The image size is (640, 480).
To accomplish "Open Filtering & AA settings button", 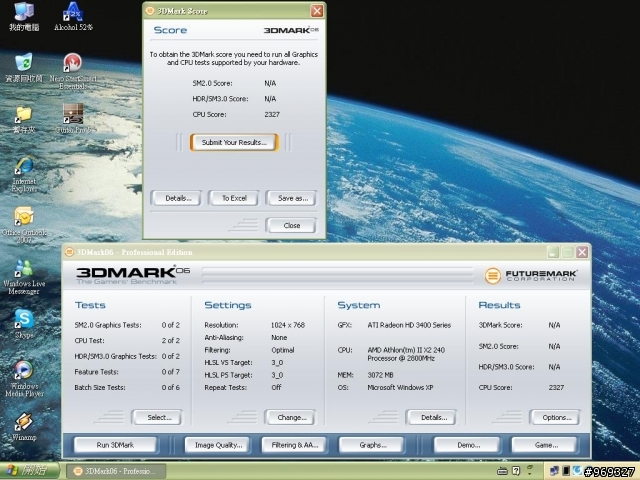I will tap(294, 445).
